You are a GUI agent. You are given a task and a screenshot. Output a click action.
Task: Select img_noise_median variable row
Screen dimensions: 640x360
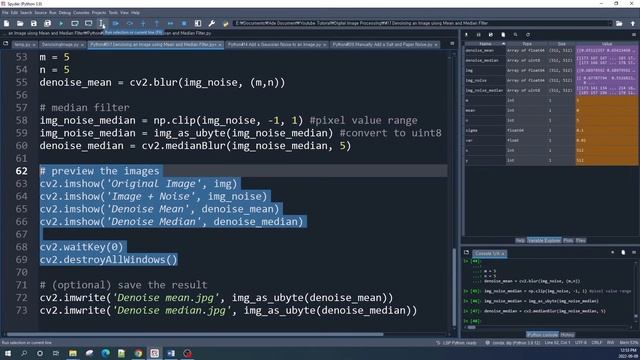551,90
